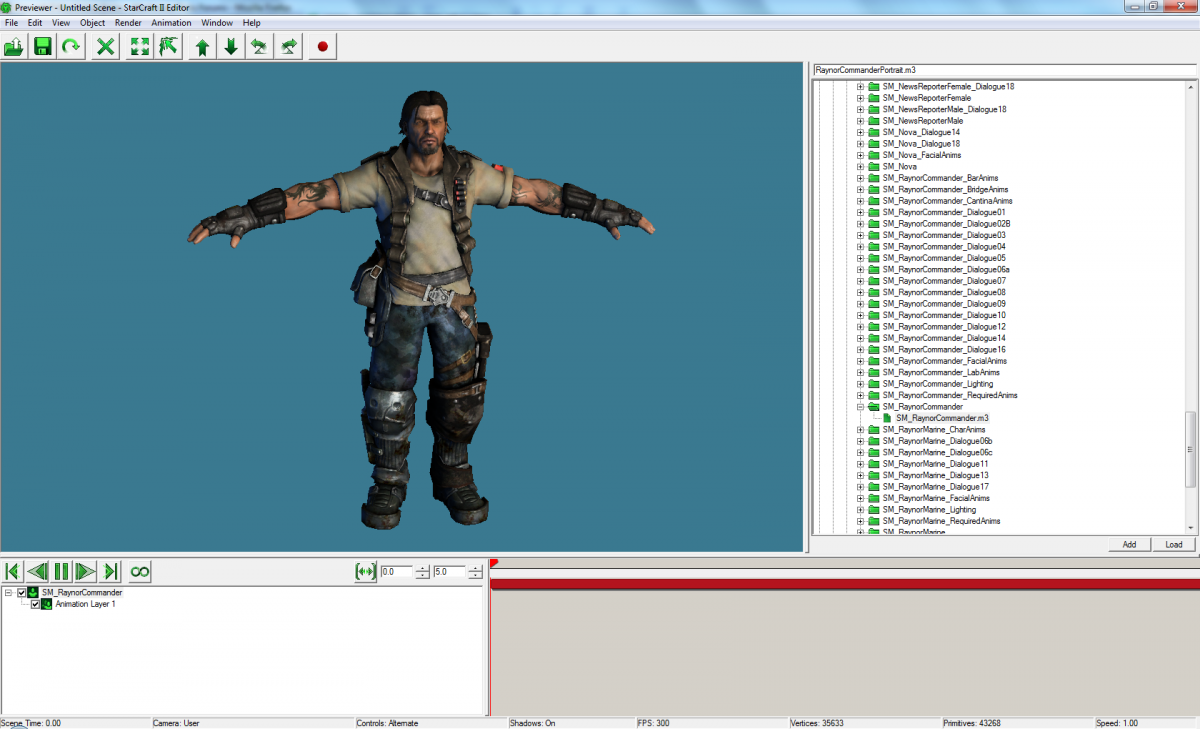
Task: Open a file with the folder toolbar icon
Action: point(14,46)
